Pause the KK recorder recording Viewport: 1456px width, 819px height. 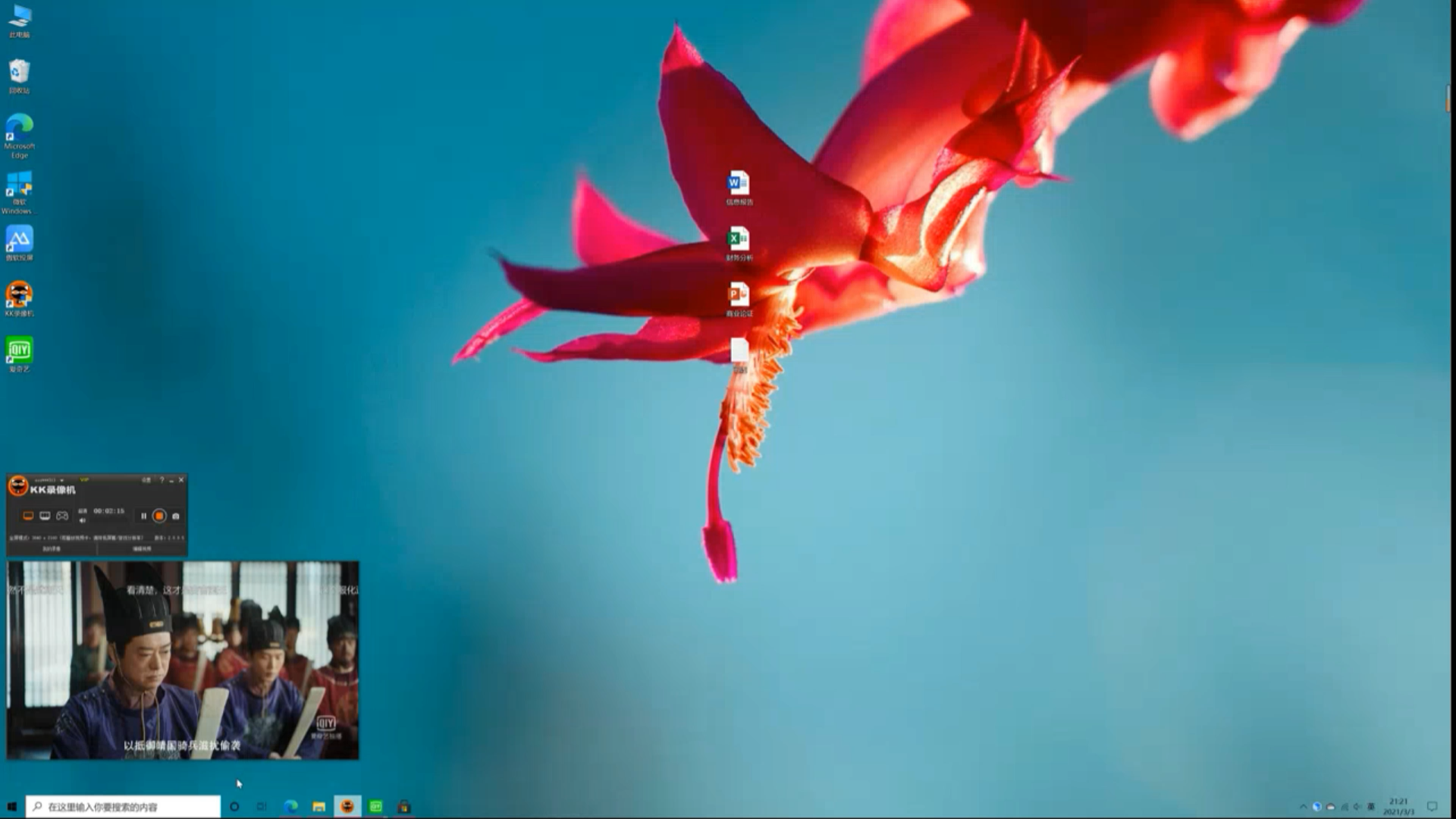(143, 516)
